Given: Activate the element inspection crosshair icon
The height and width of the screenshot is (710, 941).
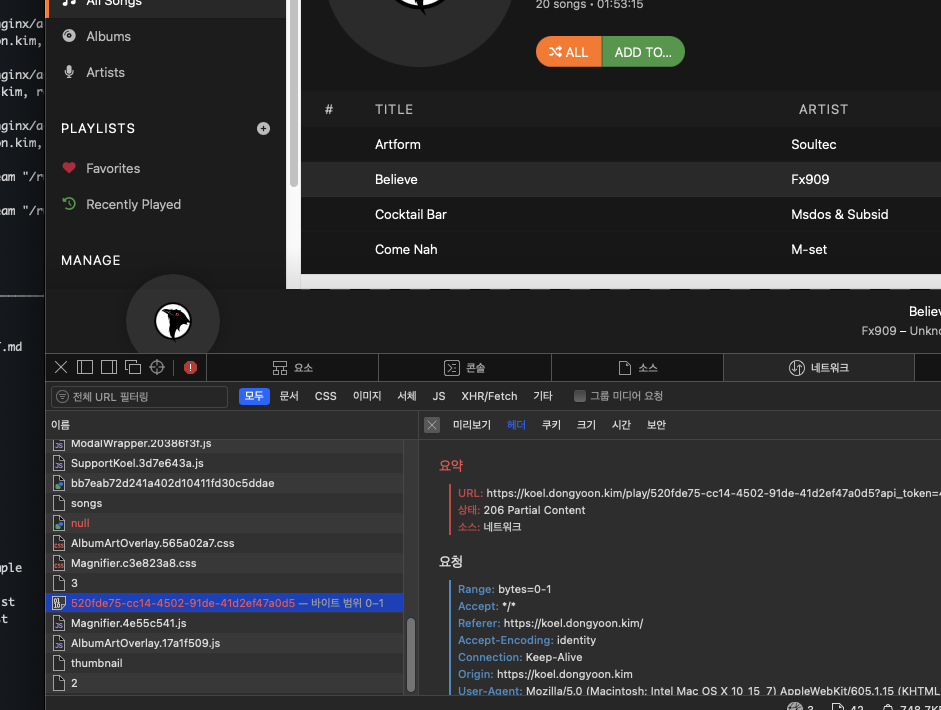Looking at the screenshot, I should point(157,367).
